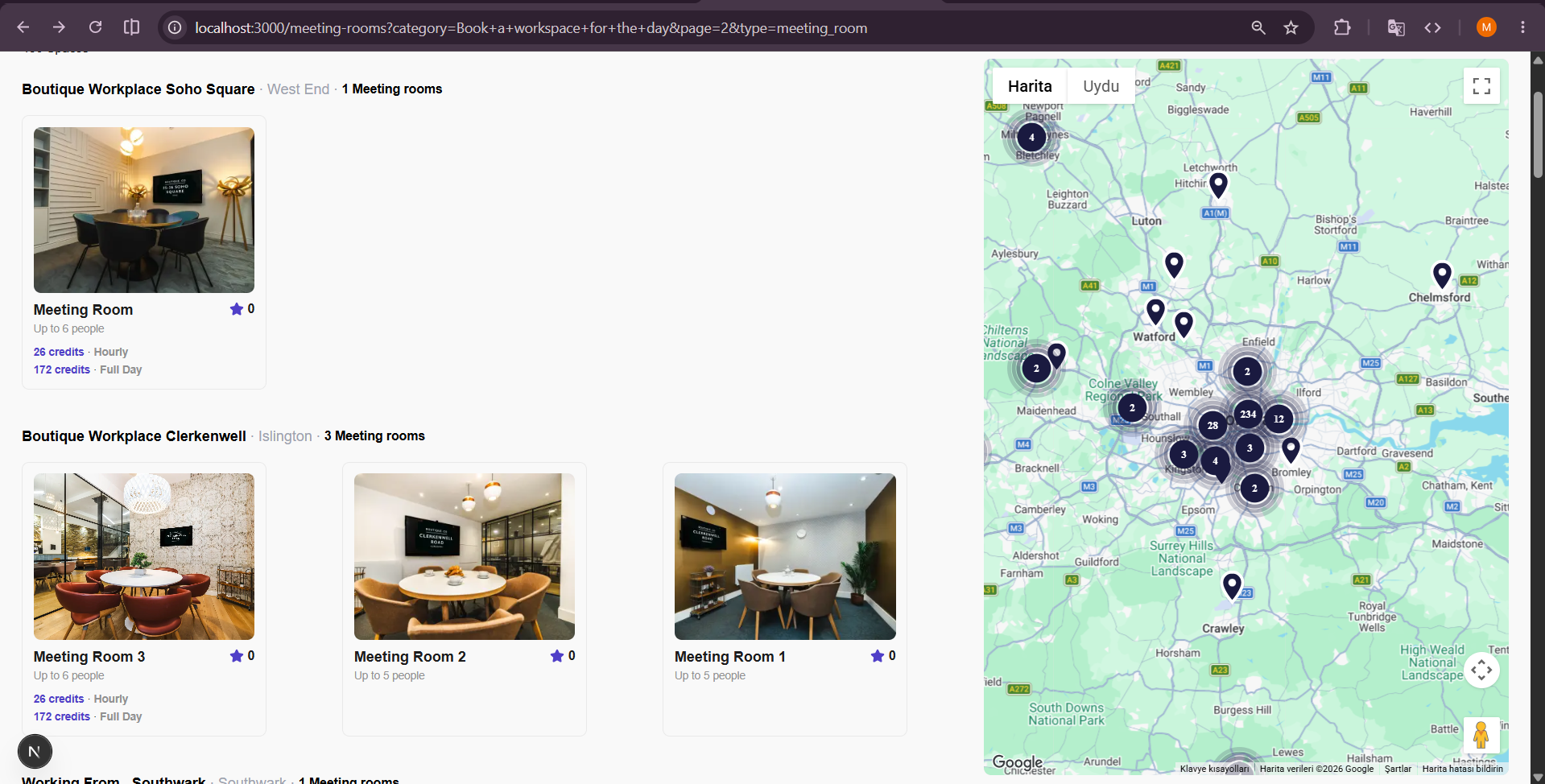This screenshot has height=784, width=1545.
Task: Open the Meeting Room 1 photo
Action: click(785, 557)
